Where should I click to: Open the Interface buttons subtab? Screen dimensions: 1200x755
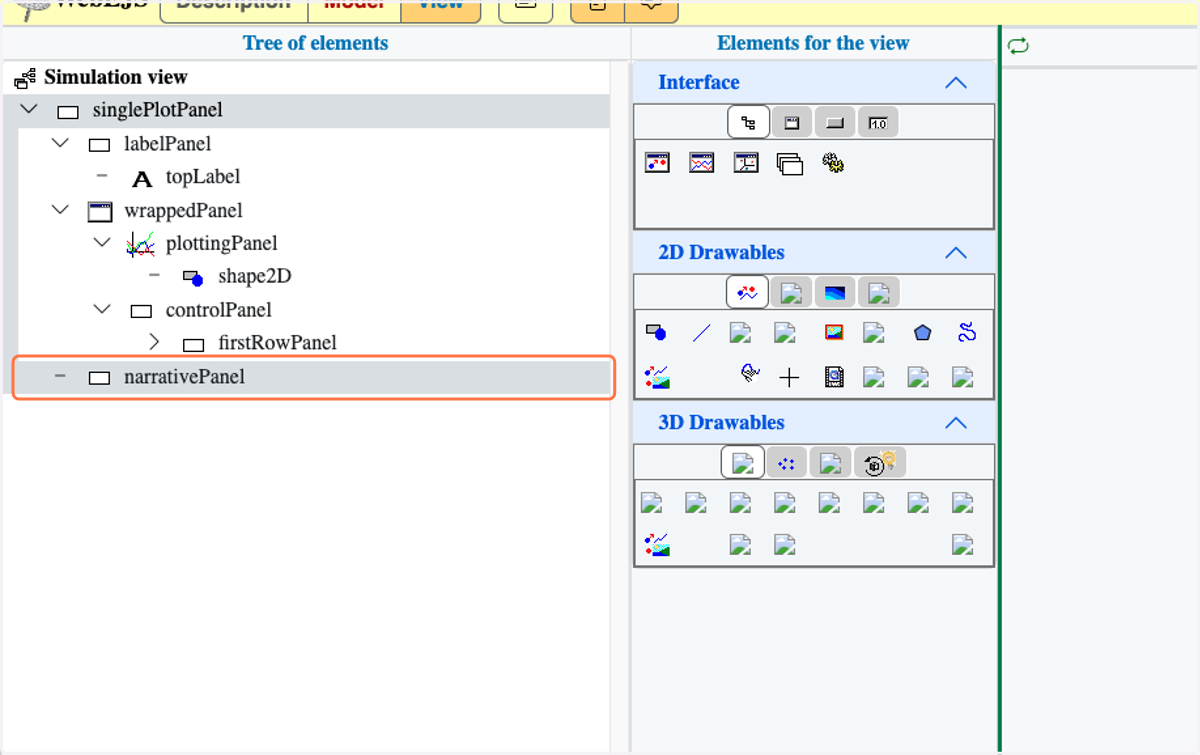click(834, 123)
